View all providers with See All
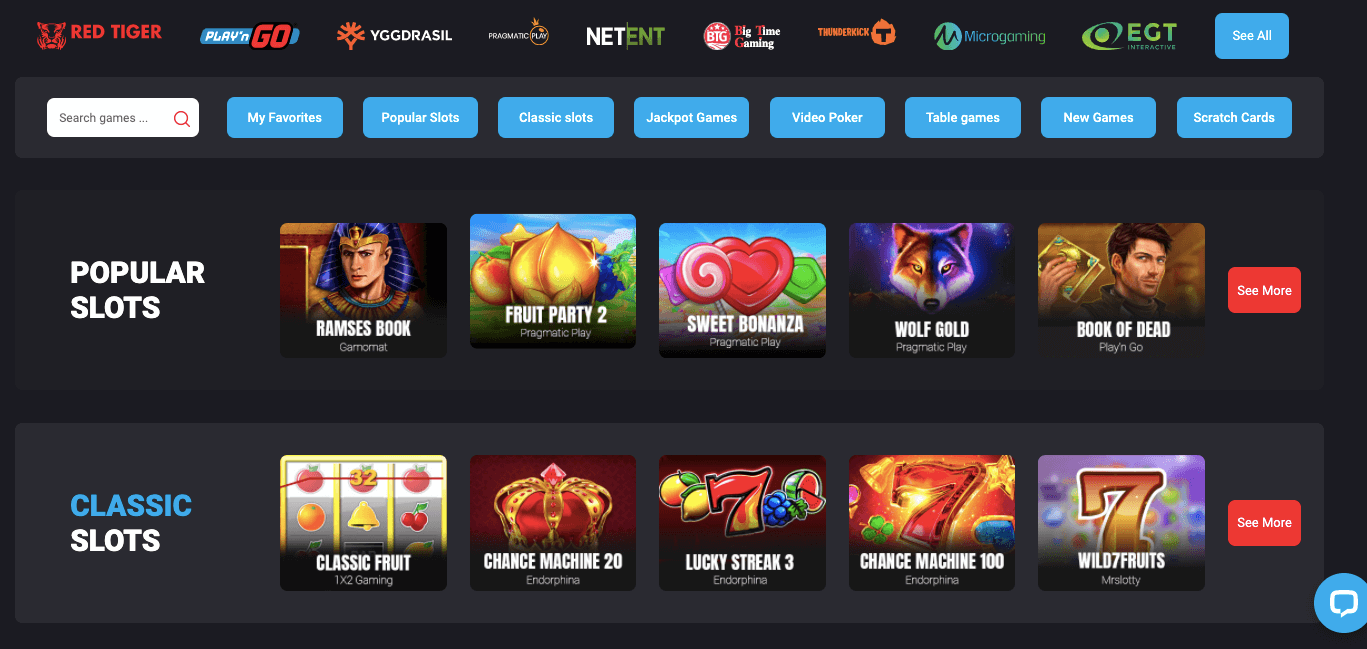This screenshot has width=1367, height=649. point(1251,36)
